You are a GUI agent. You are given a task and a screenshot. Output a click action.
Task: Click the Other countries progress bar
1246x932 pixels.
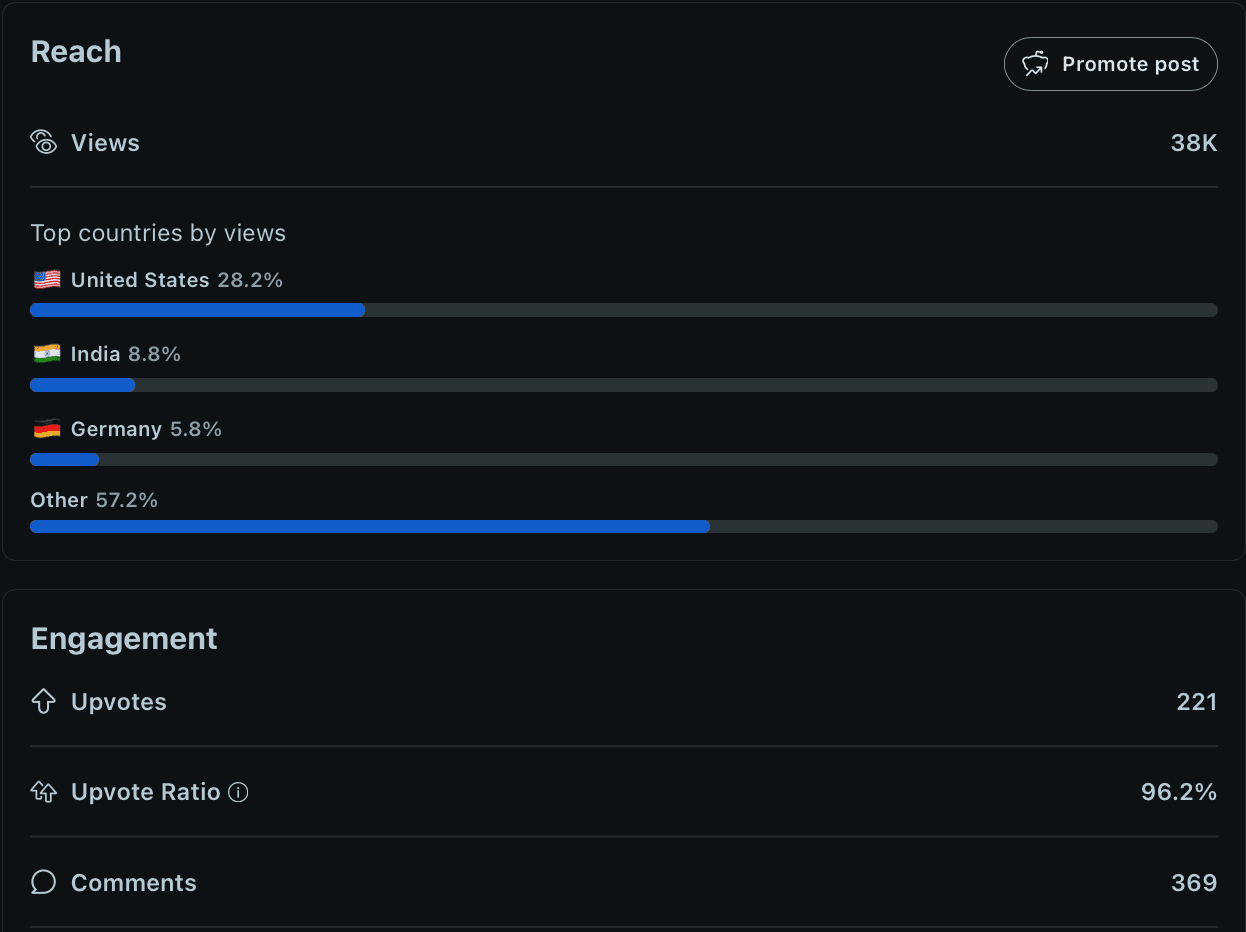[623, 526]
